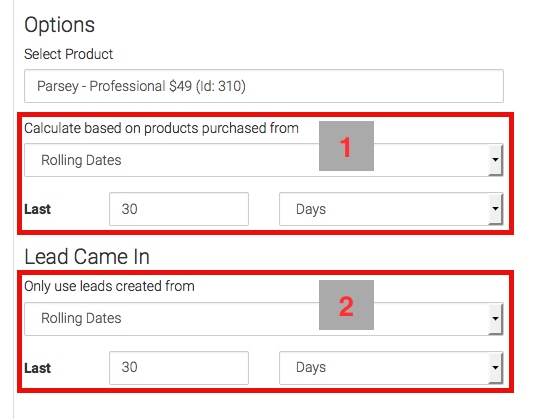Click arrow on purchases Days dropdown

click(x=495, y=209)
